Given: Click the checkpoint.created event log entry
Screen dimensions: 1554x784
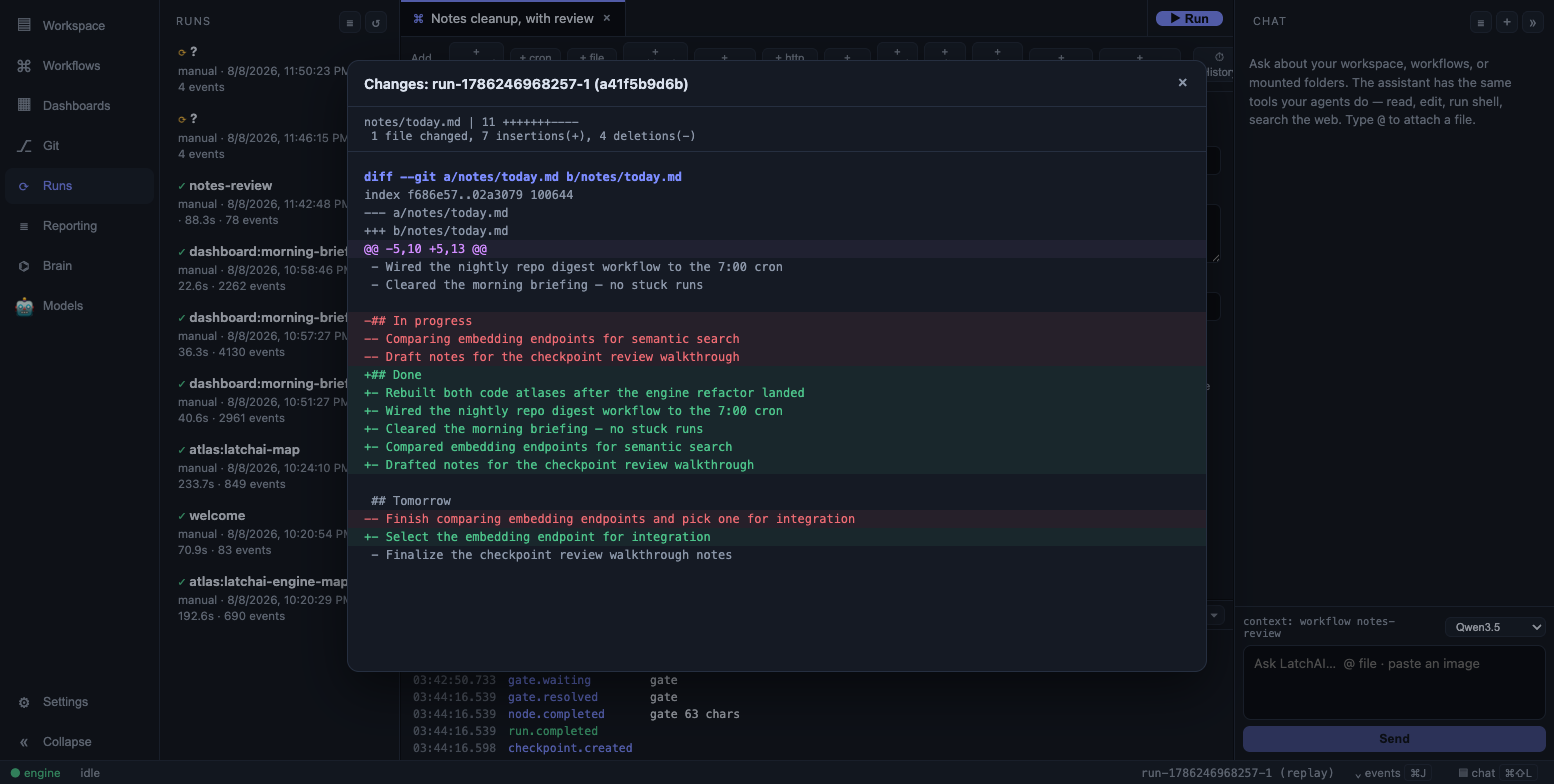Looking at the screenshot, I should pos(570,748).
